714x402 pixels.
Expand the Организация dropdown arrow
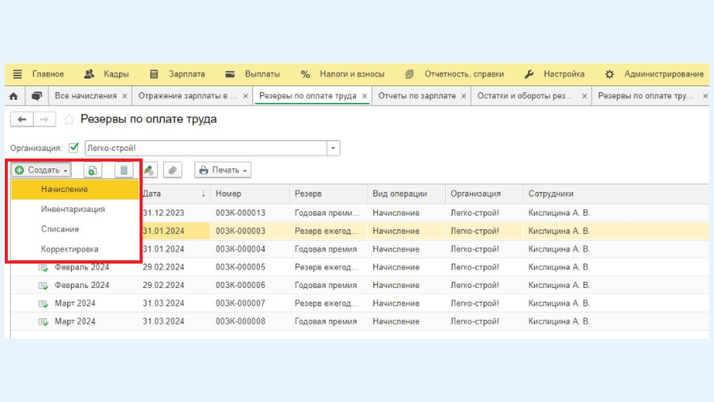333,148
